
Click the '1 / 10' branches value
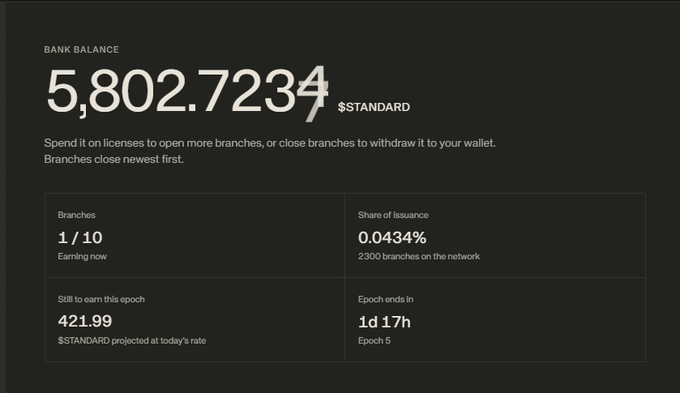[80, 238]
